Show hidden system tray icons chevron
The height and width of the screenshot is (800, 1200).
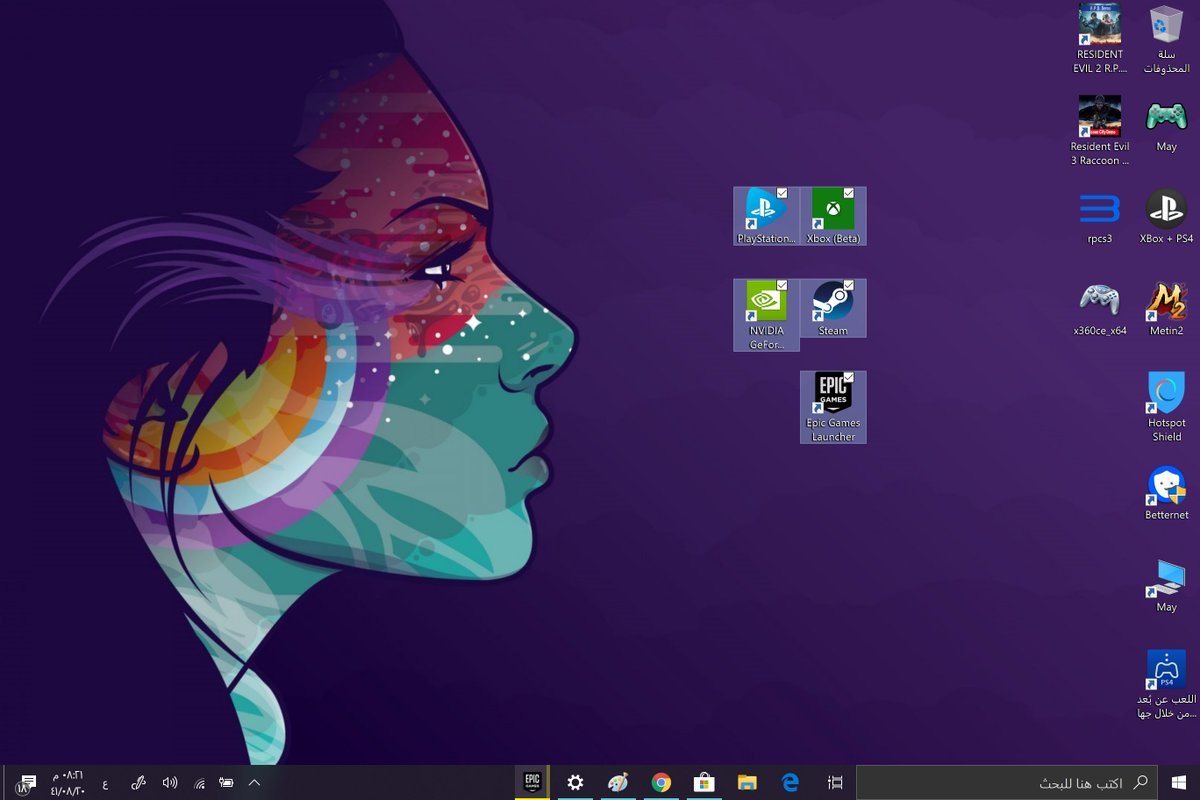coord(254,782)
